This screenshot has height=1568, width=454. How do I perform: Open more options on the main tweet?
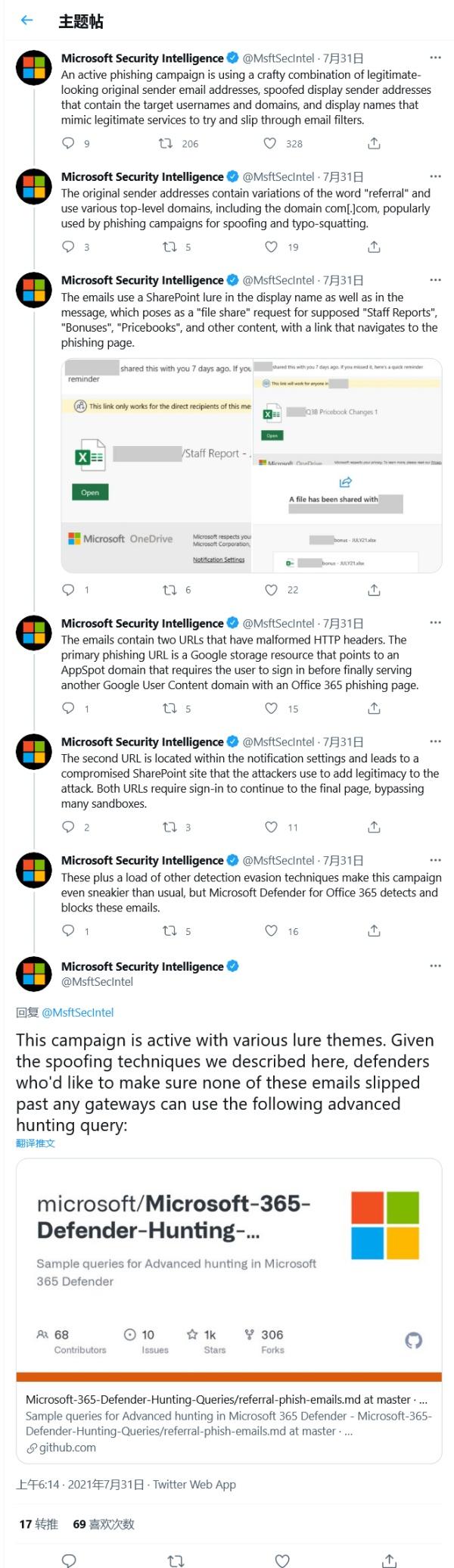click(x=435, y=966)
